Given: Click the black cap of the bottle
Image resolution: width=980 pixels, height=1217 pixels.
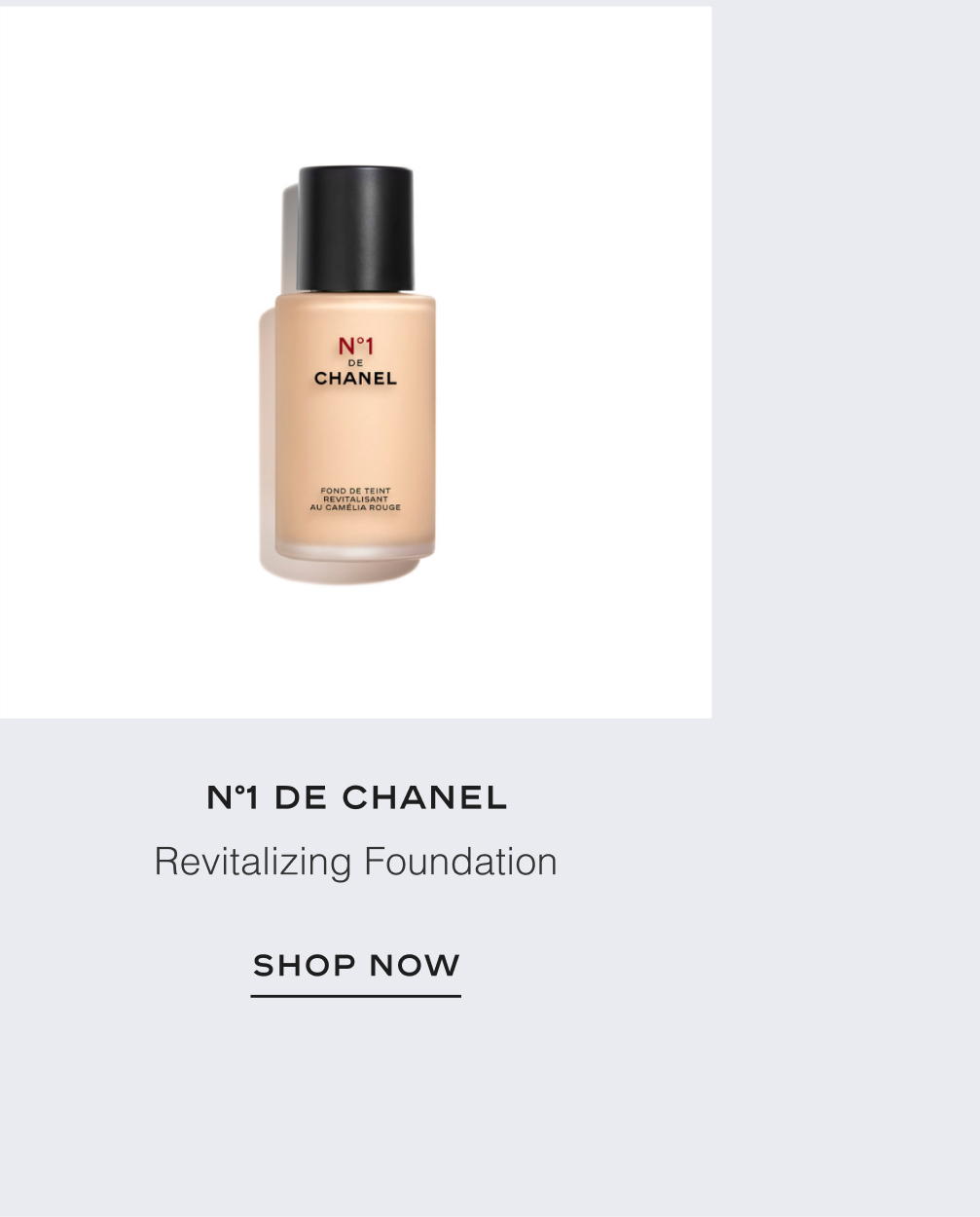Looking at the screenshot, I should (355, 229).
